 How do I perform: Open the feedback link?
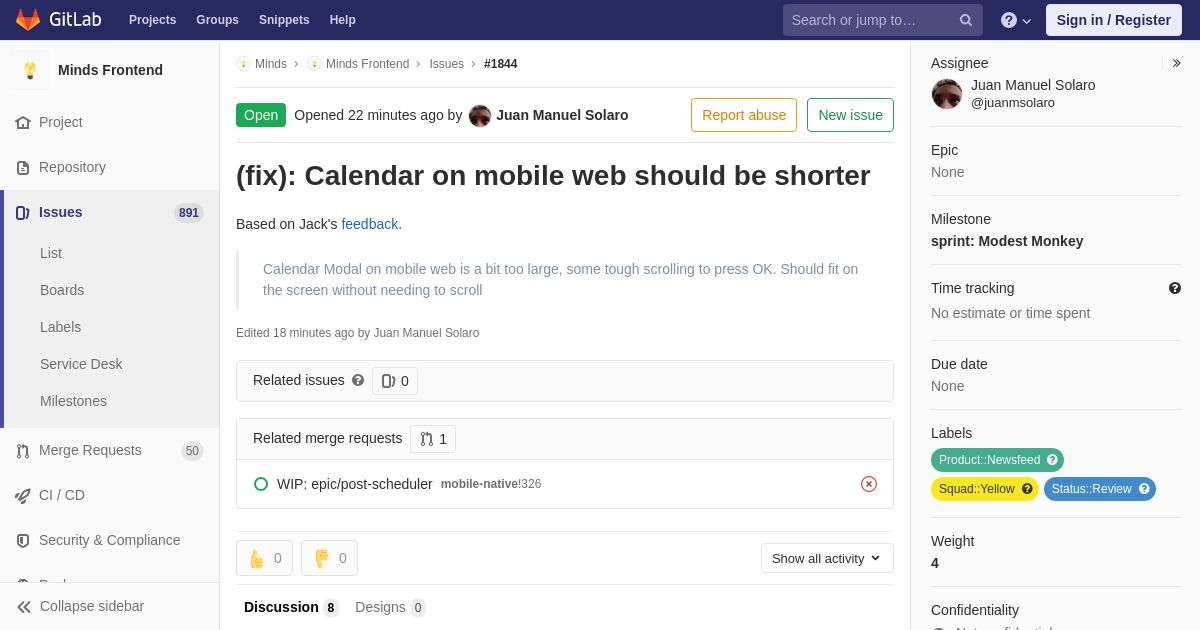click(370, 224)
